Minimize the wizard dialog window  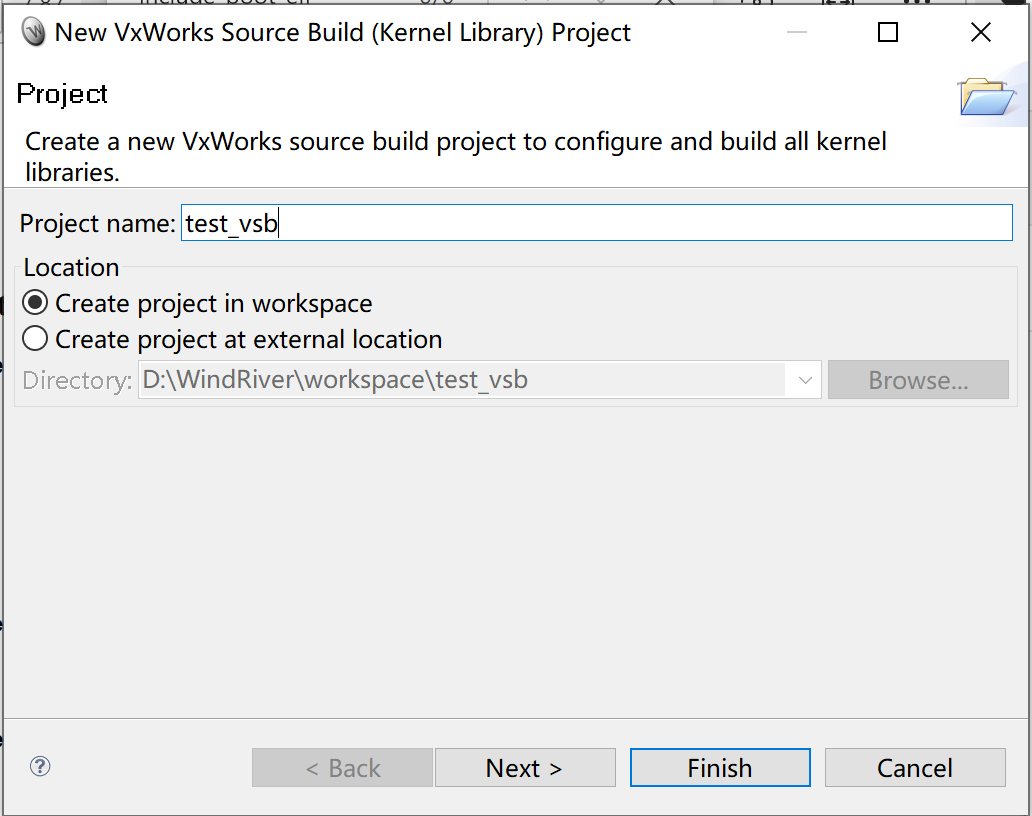(797, 32)
